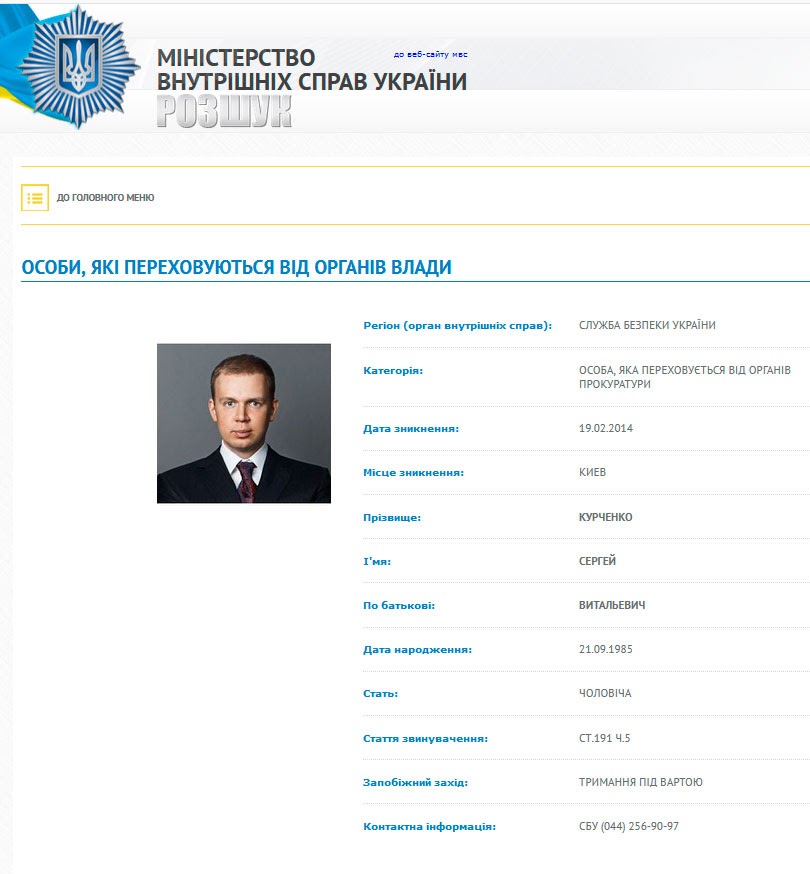Click 'Міністерство внутрішніх справ України' header text
This screenshot has height=874, width=810.
(x=311, y=70)
